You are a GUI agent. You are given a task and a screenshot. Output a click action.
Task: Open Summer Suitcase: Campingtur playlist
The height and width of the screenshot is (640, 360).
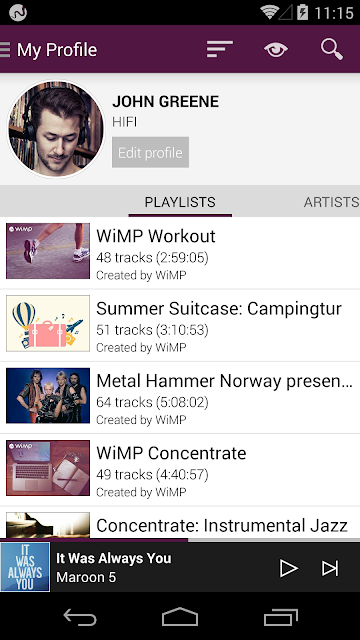180,325
